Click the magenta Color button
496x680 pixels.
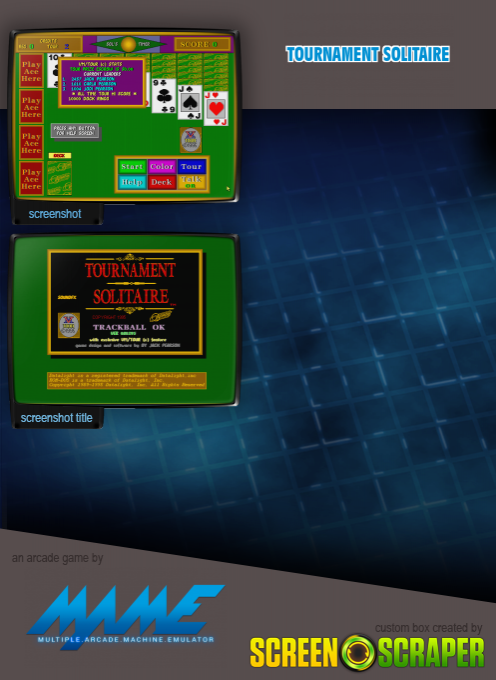(x=162, y=167)
